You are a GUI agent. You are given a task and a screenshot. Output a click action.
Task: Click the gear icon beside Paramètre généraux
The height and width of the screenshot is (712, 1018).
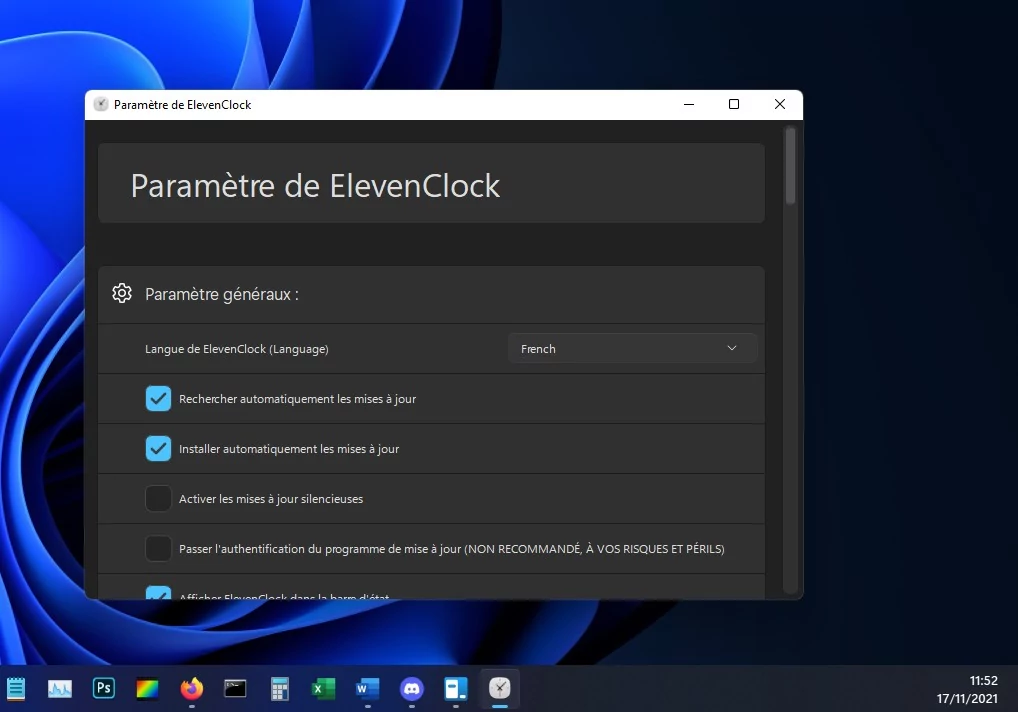pyautogui.click(x=122, y=293)
